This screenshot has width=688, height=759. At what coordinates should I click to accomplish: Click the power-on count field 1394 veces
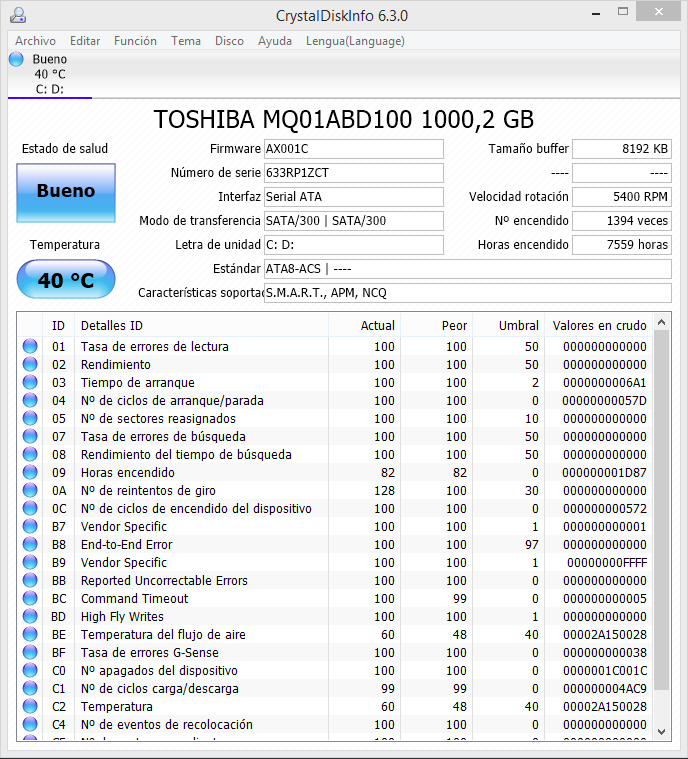(x=622, y=221)
